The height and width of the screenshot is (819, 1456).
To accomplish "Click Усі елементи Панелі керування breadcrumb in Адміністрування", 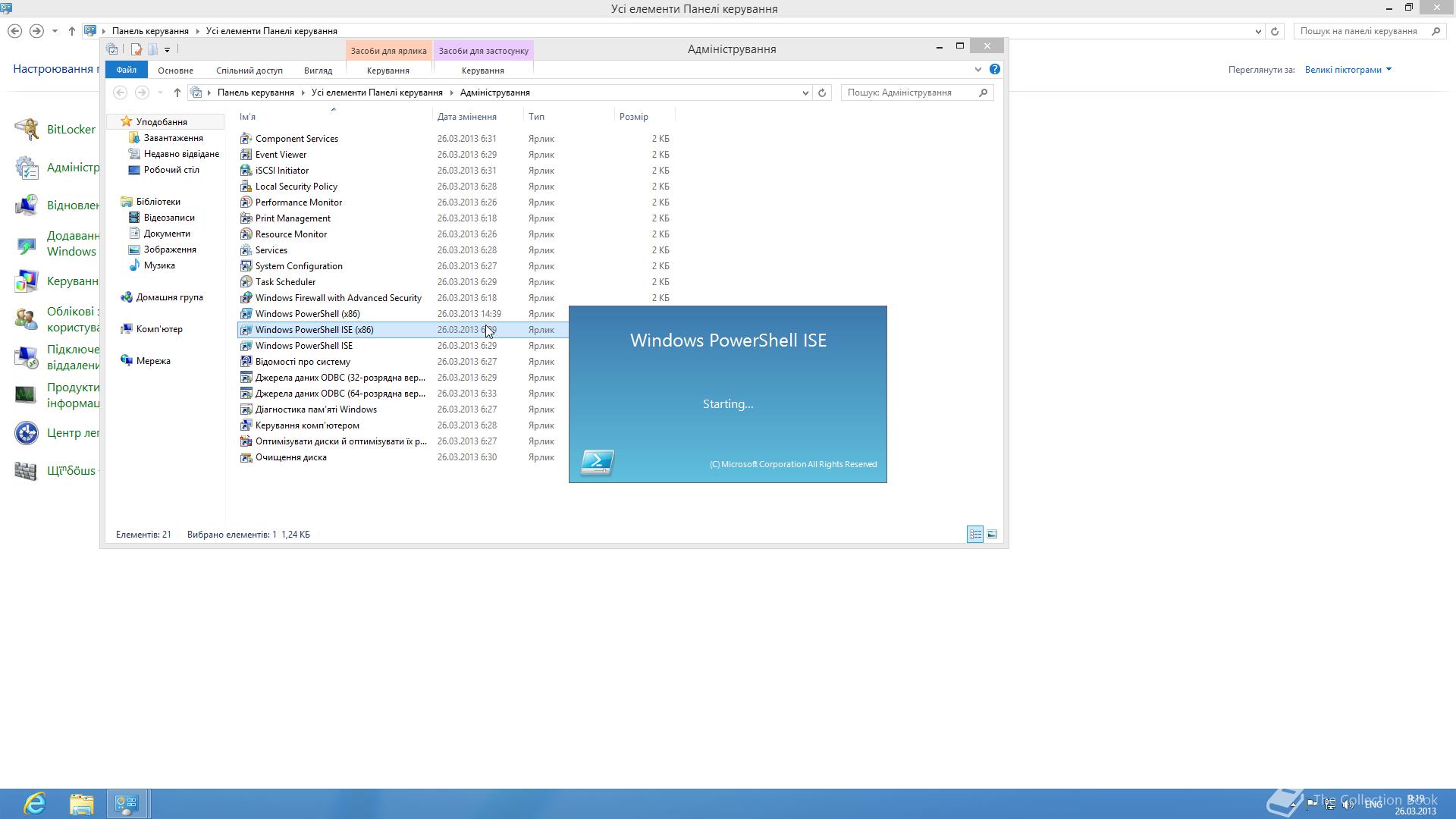I will 377,93.
